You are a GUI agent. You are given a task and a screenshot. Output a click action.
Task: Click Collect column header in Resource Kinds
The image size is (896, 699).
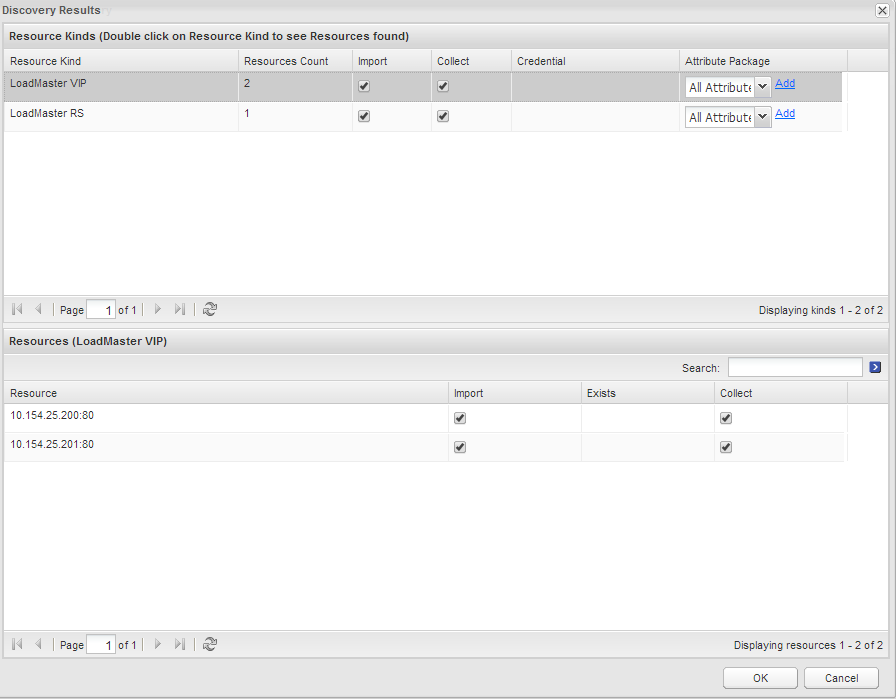coord(471,61)
